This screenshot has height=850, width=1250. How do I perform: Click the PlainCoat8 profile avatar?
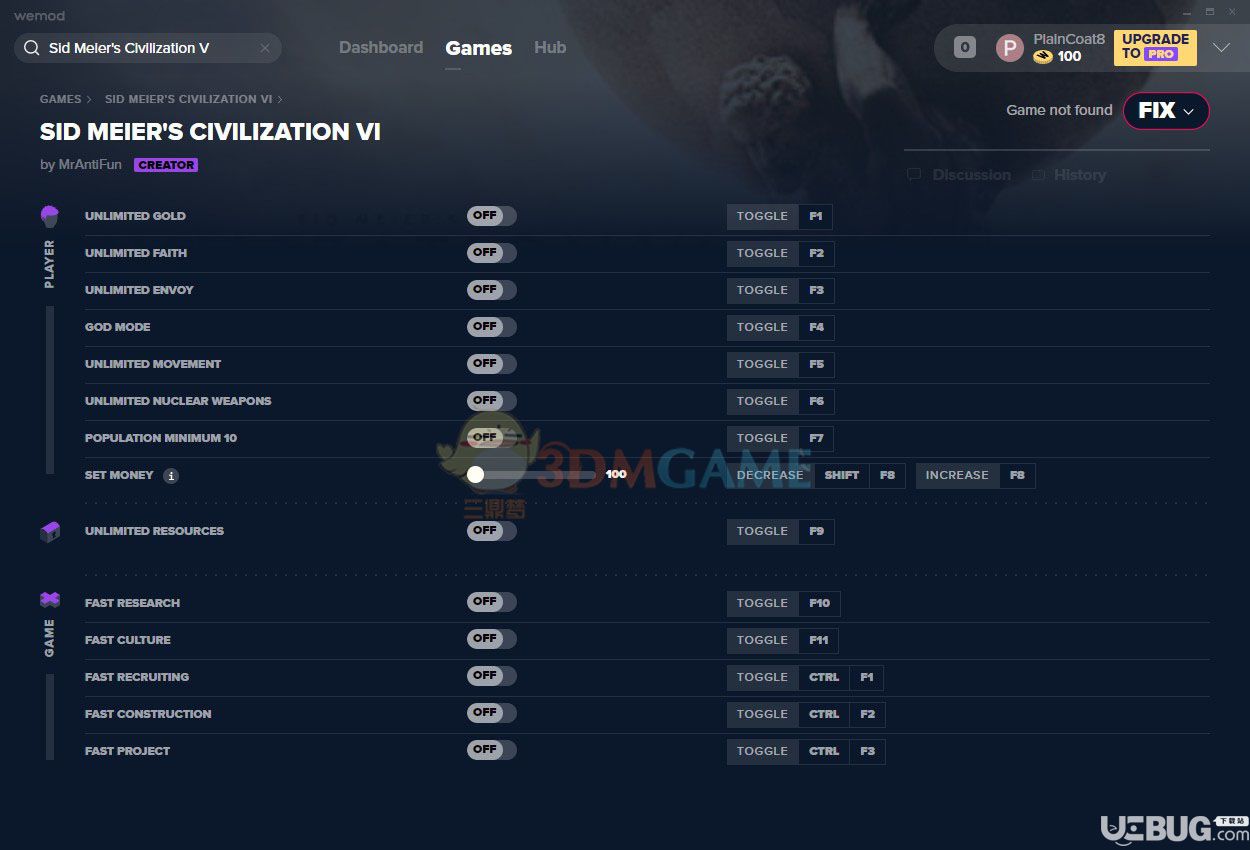pyautogui.click(x=1010, y=48)
